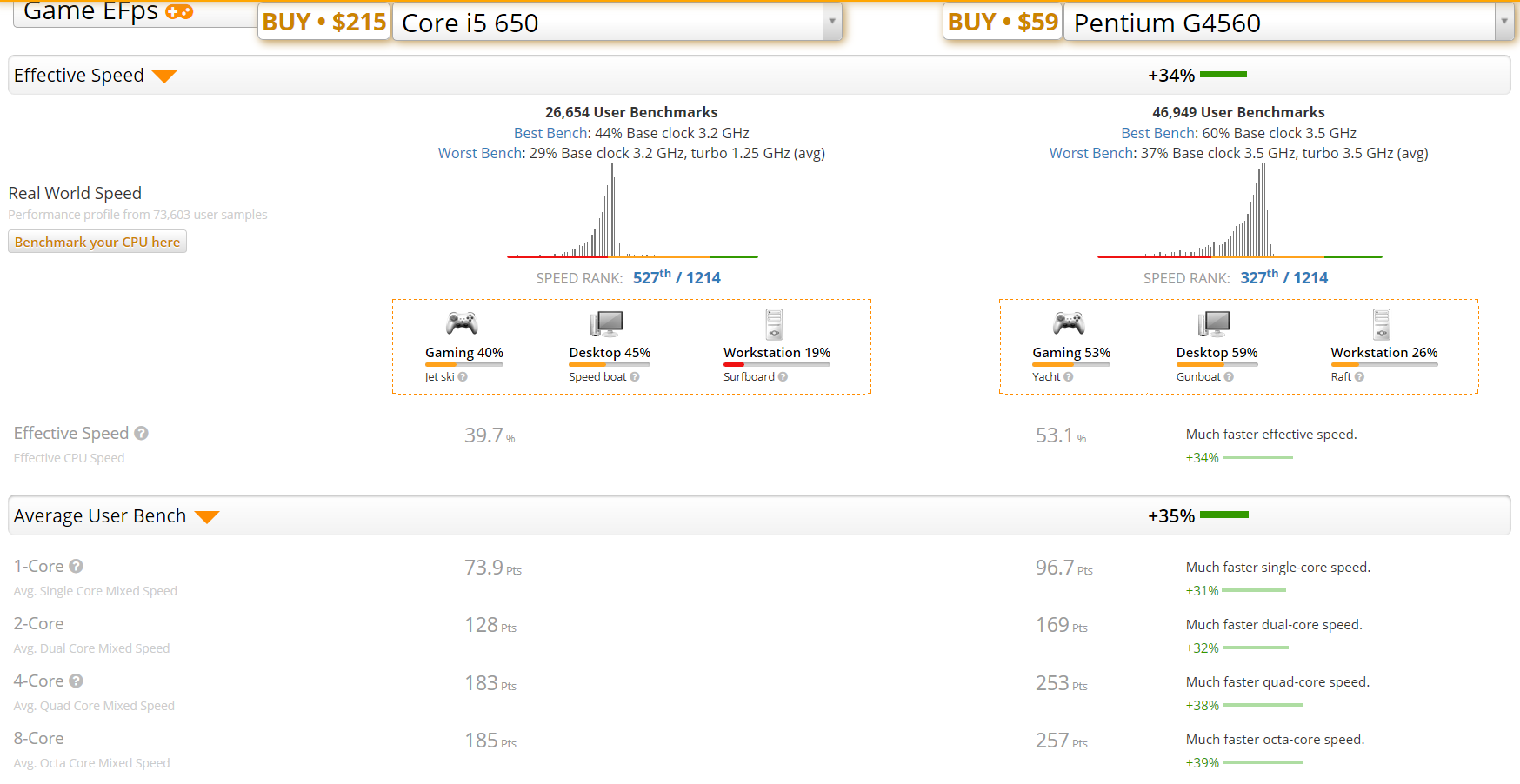Viewport: 1520px width, 784px height.
Task: Click the Gaming 53% label
Action: pos(1071,352)
